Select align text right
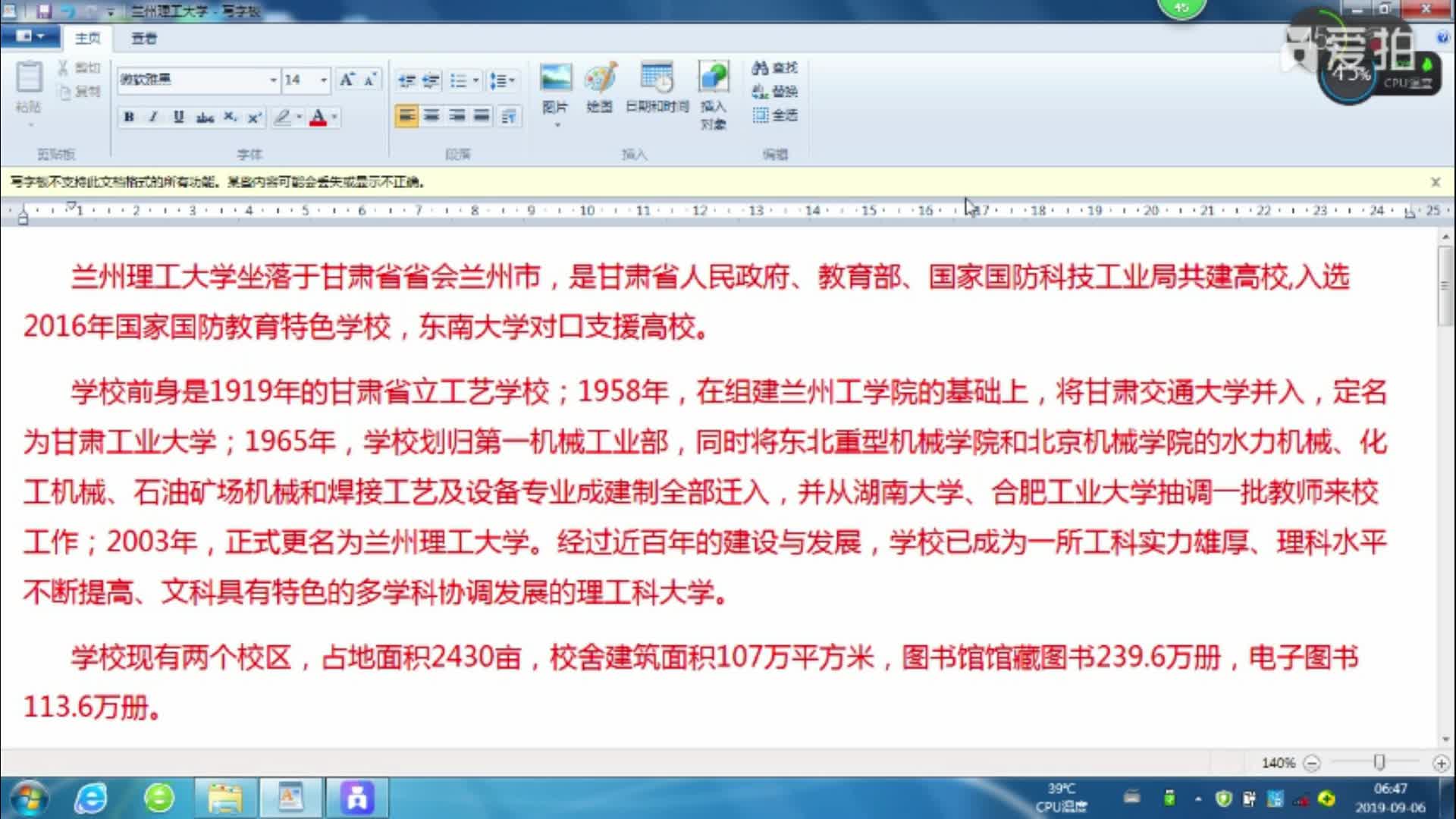The width and height of the screenshot is (1456, 819). click(x=457, y=116)
